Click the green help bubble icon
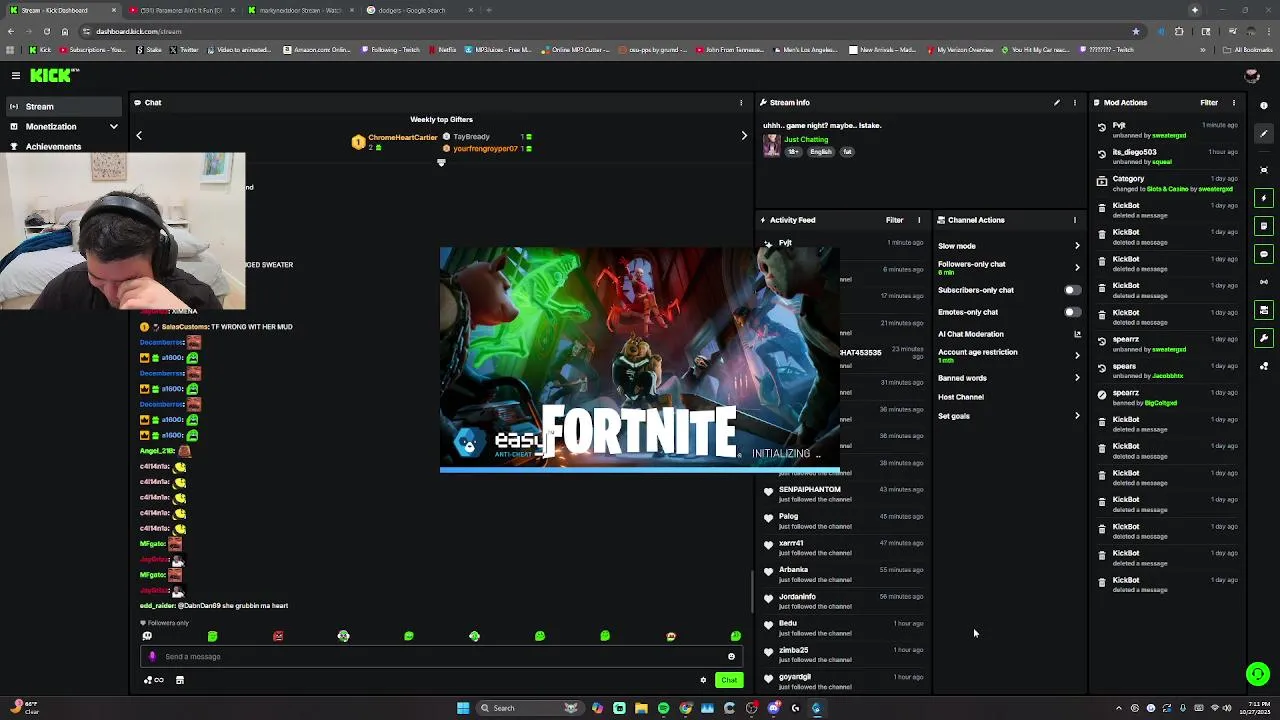 point(1258,674)
